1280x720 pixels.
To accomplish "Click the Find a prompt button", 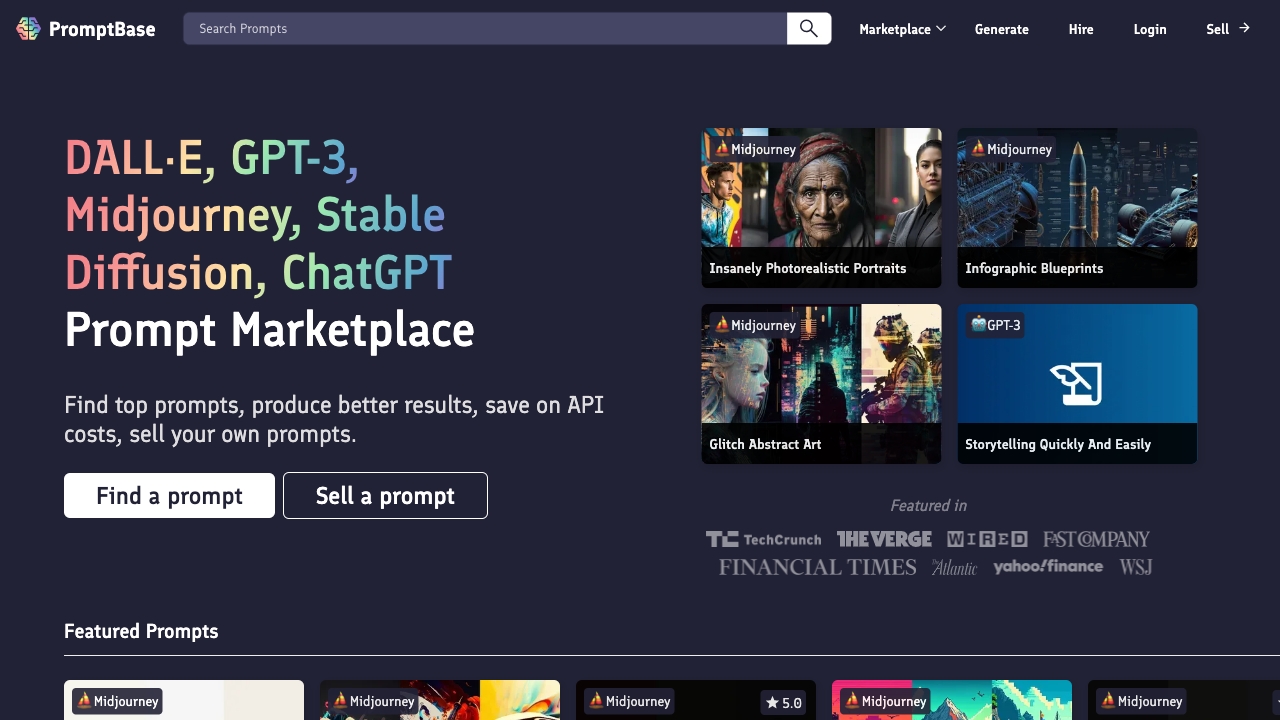I will pos(169,495).
